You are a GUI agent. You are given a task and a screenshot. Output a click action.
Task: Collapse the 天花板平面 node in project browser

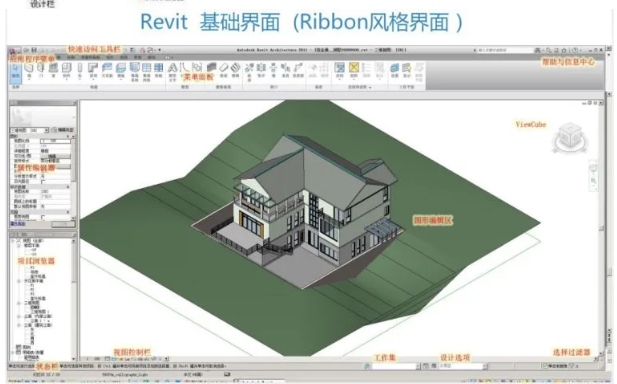(x=19, y=281)
